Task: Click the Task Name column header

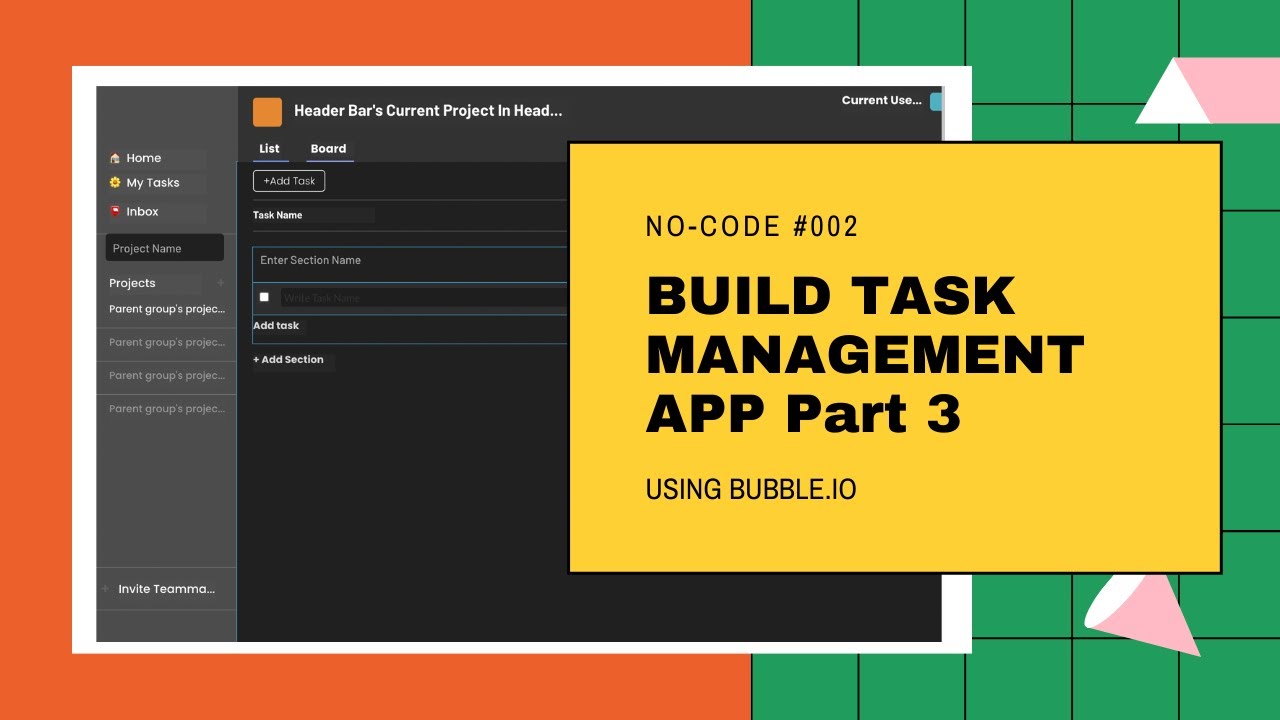Action: pos(278,215)
